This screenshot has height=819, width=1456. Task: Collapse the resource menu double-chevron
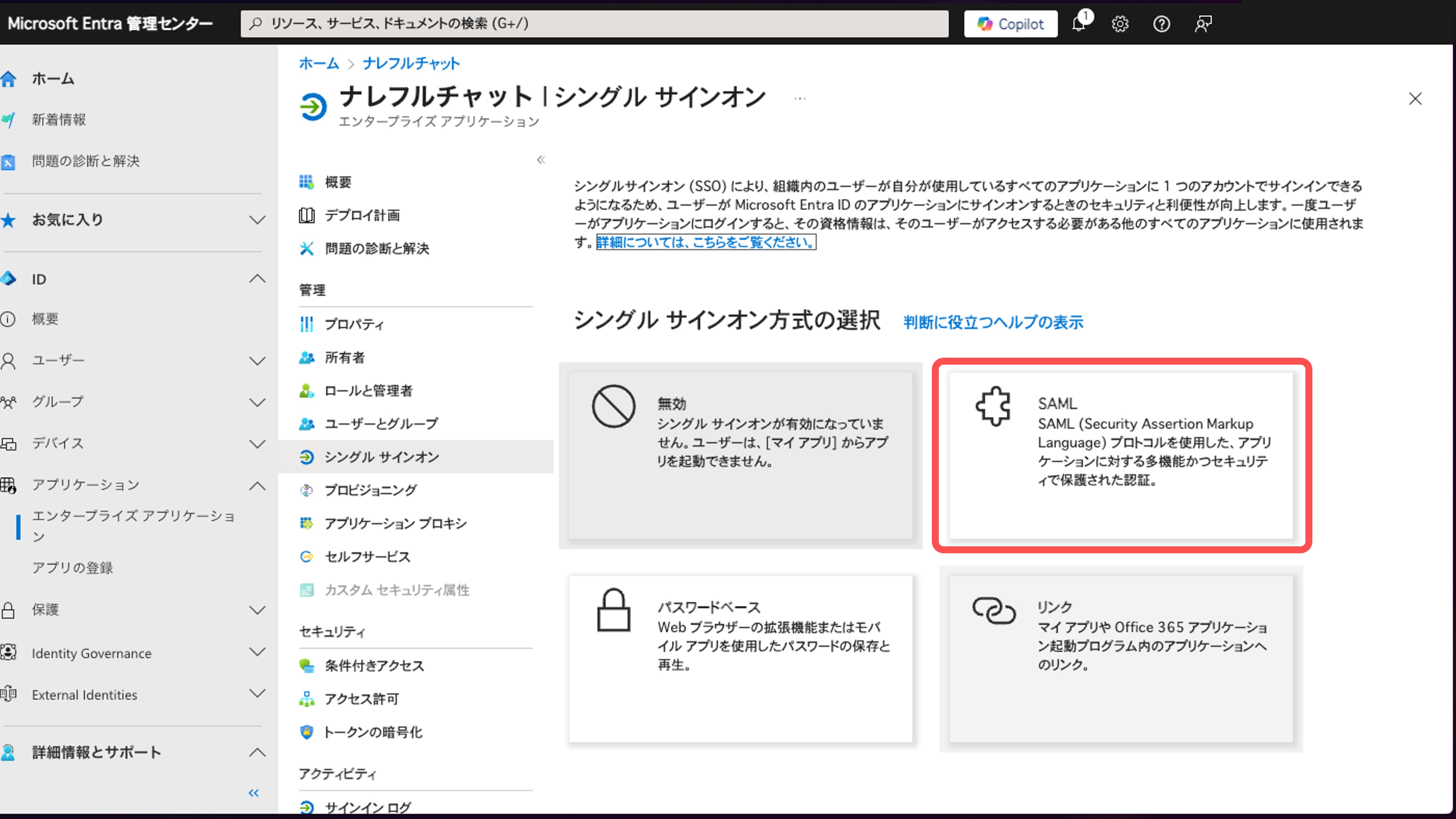tap(541, 160)
